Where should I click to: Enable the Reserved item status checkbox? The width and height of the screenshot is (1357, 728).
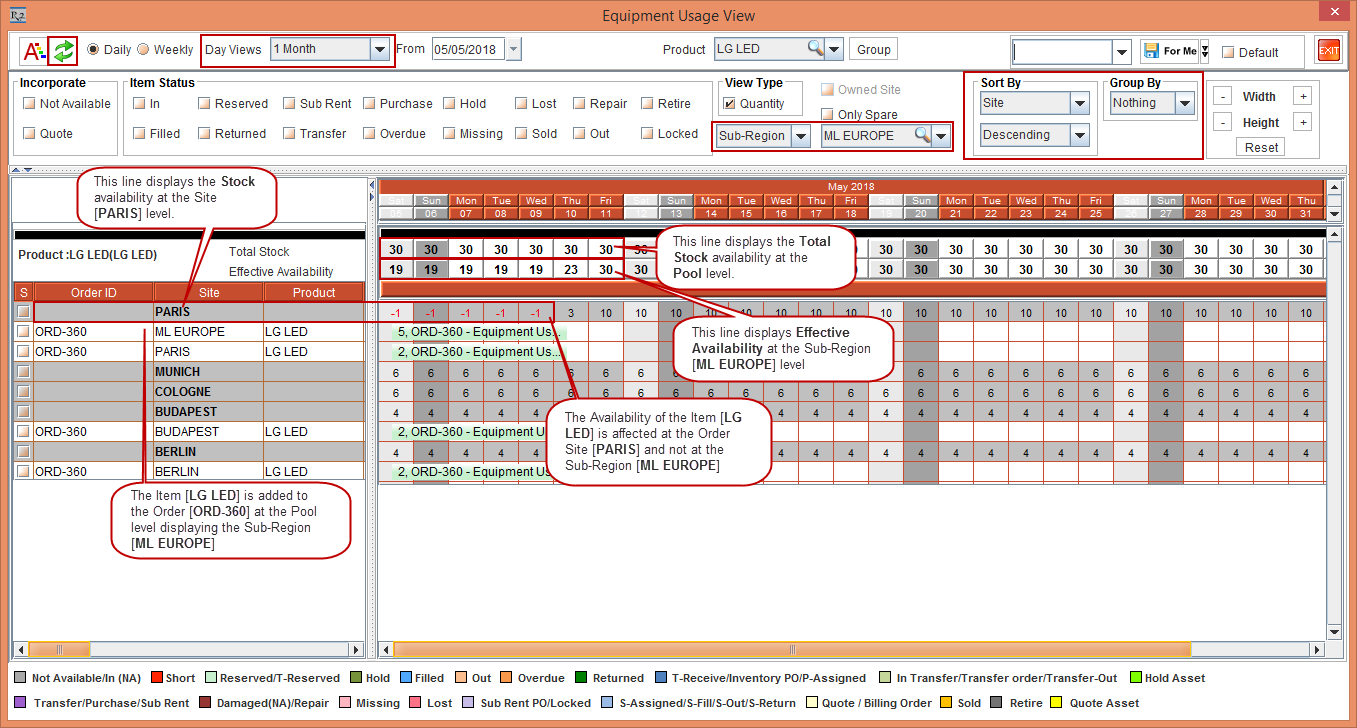[204, 104]
